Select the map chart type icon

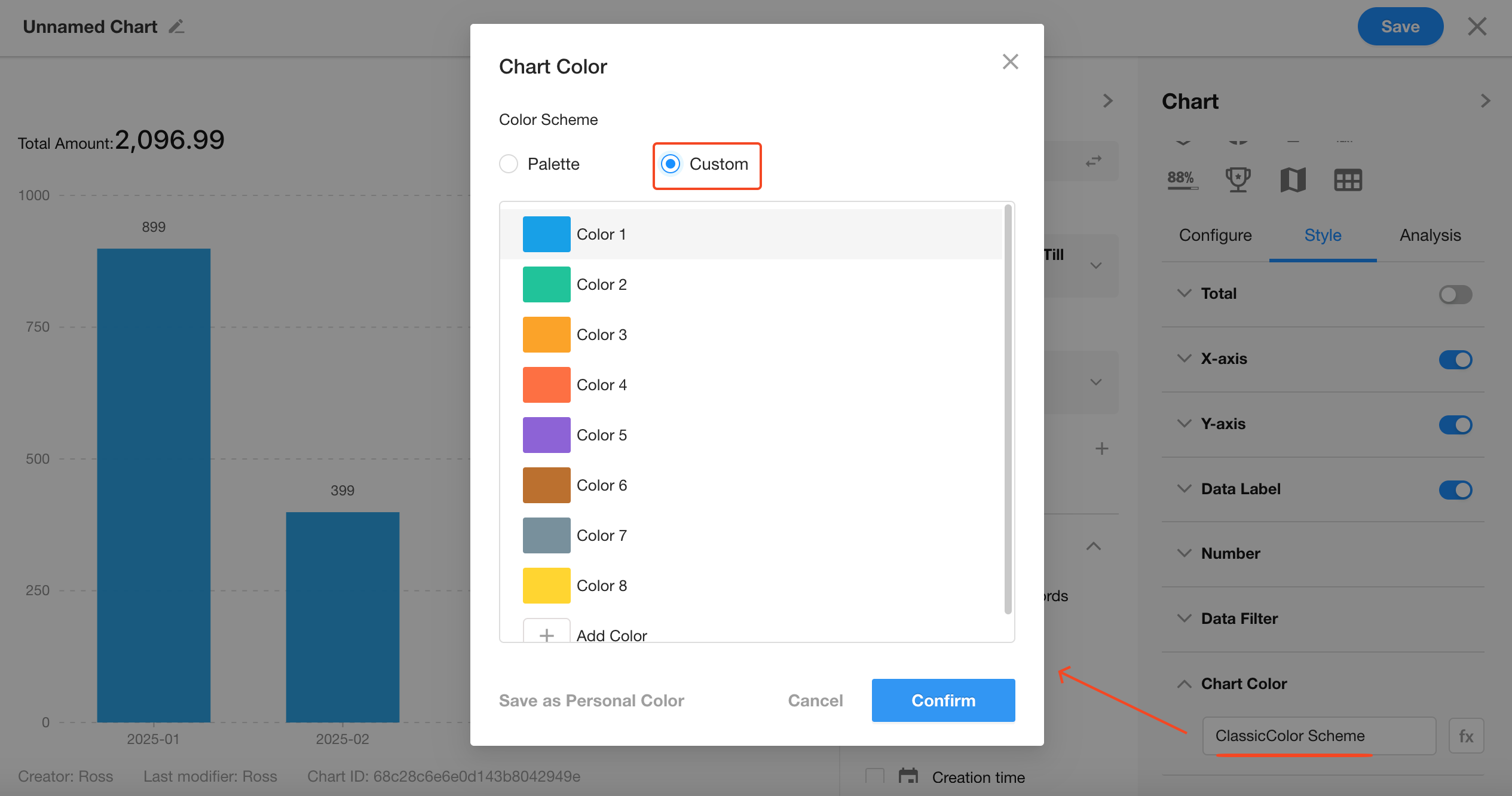[1293, 179]
